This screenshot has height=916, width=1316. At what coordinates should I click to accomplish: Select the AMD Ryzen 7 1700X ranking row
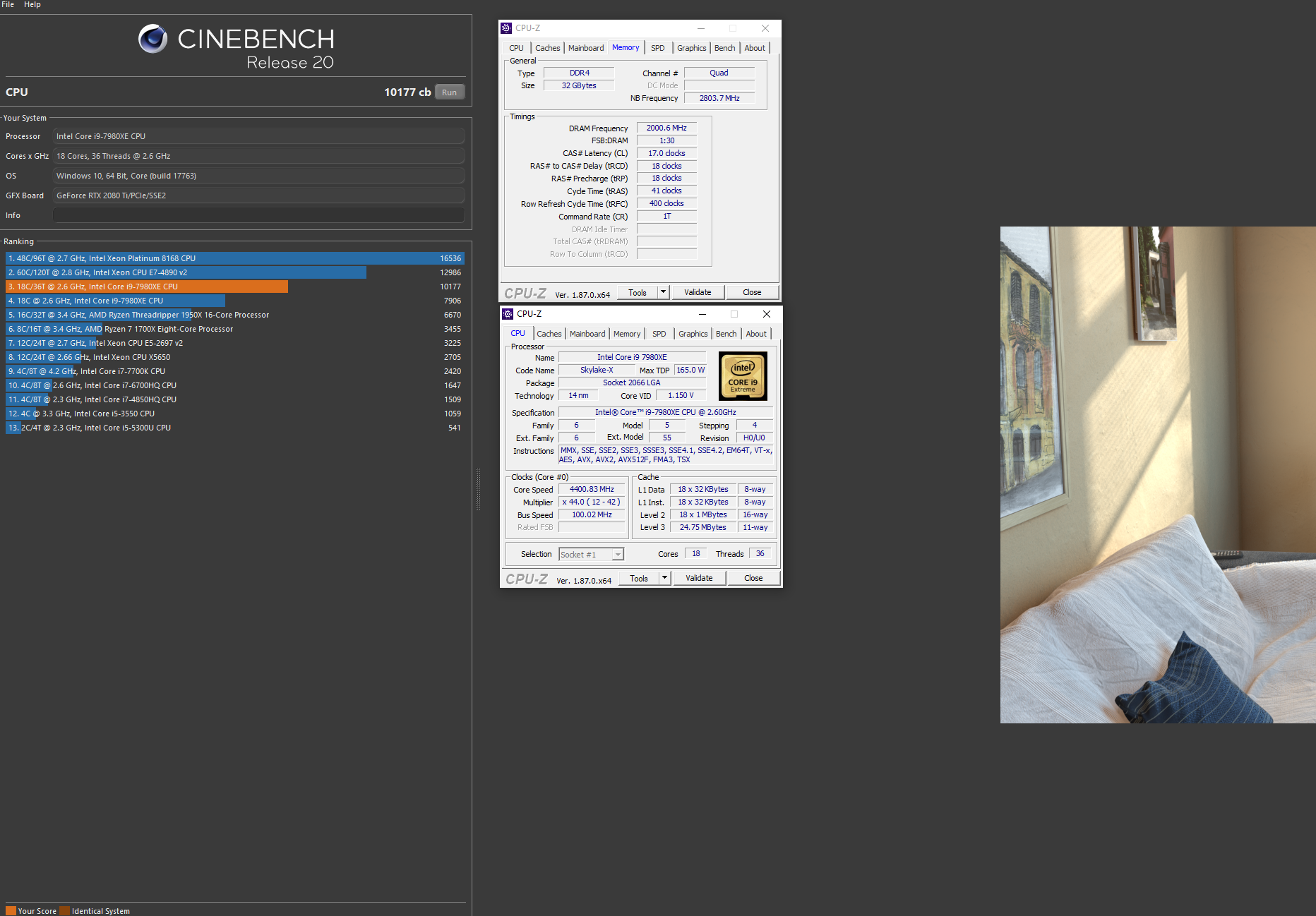[x=234, y=329]
